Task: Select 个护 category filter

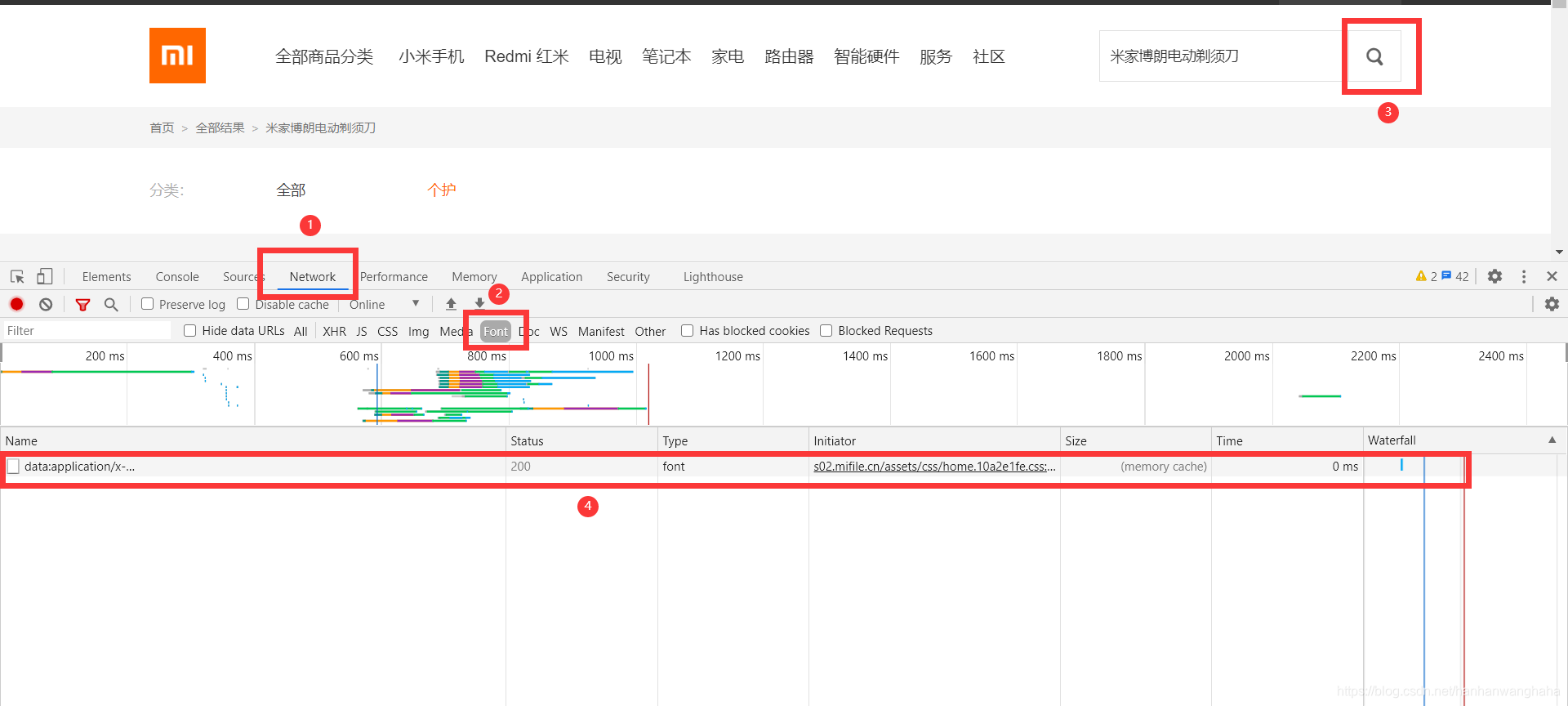Action: coord(442,190)
